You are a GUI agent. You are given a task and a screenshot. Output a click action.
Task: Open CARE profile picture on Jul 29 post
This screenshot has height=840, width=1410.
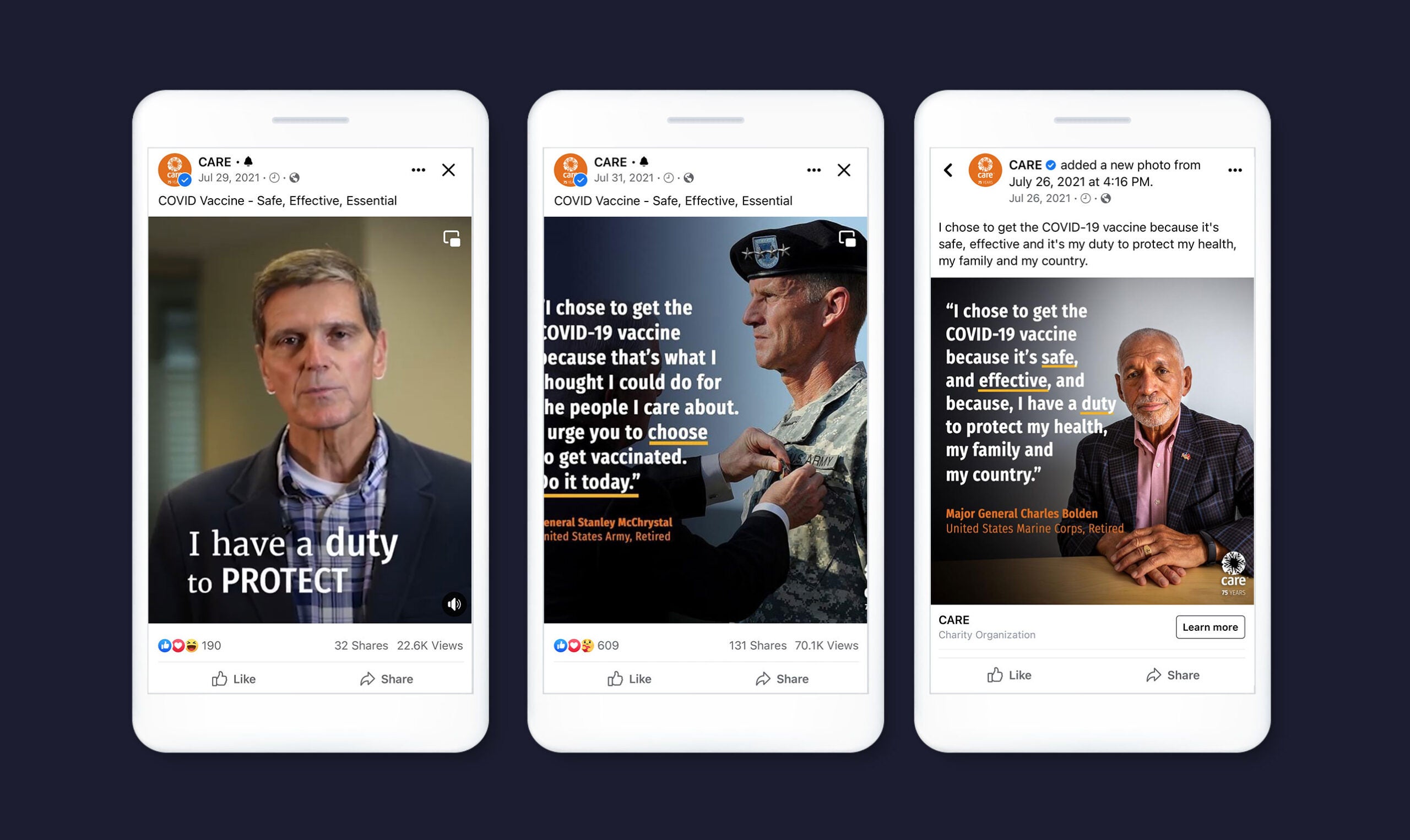pos(175,170)
